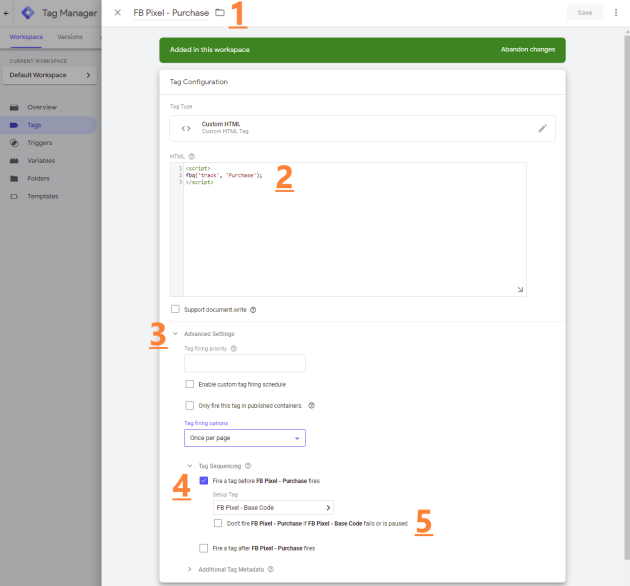Click the FB Pixel - Purchase tag name

(171, 13)
